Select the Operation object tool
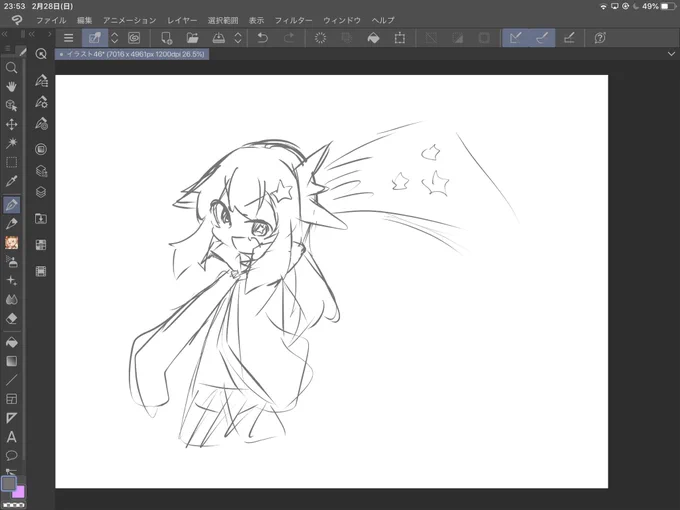Viewport: 680px width, 510px height. [x=11, y=105]
